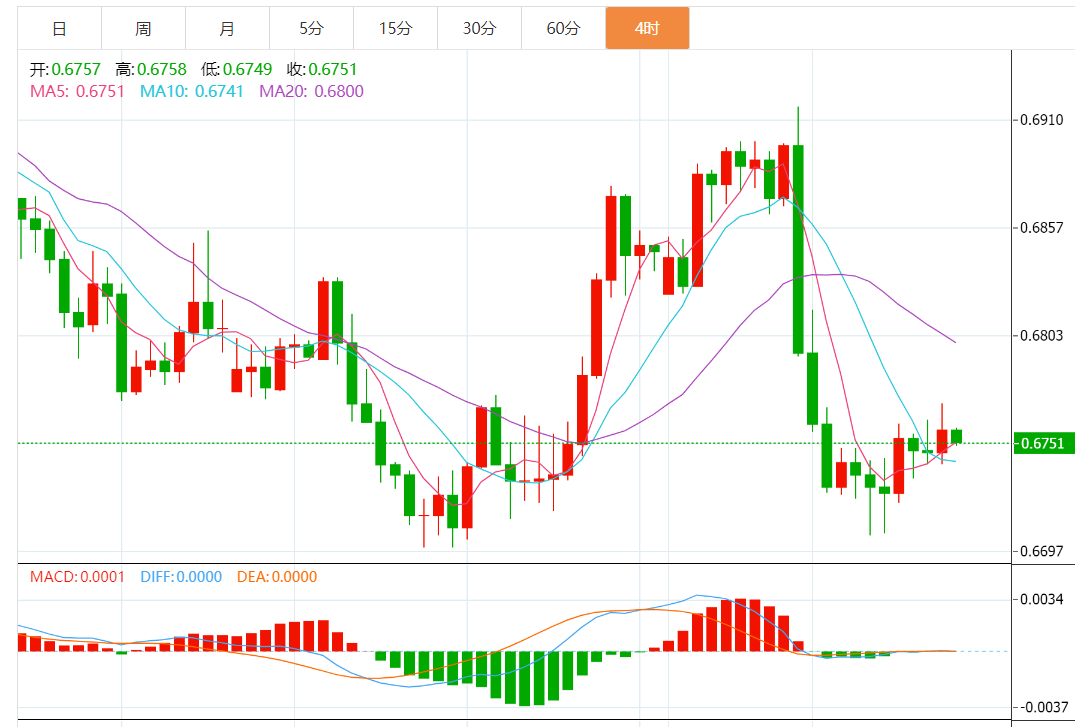Click the 高:0.6758 high price value

pos(151,69)
